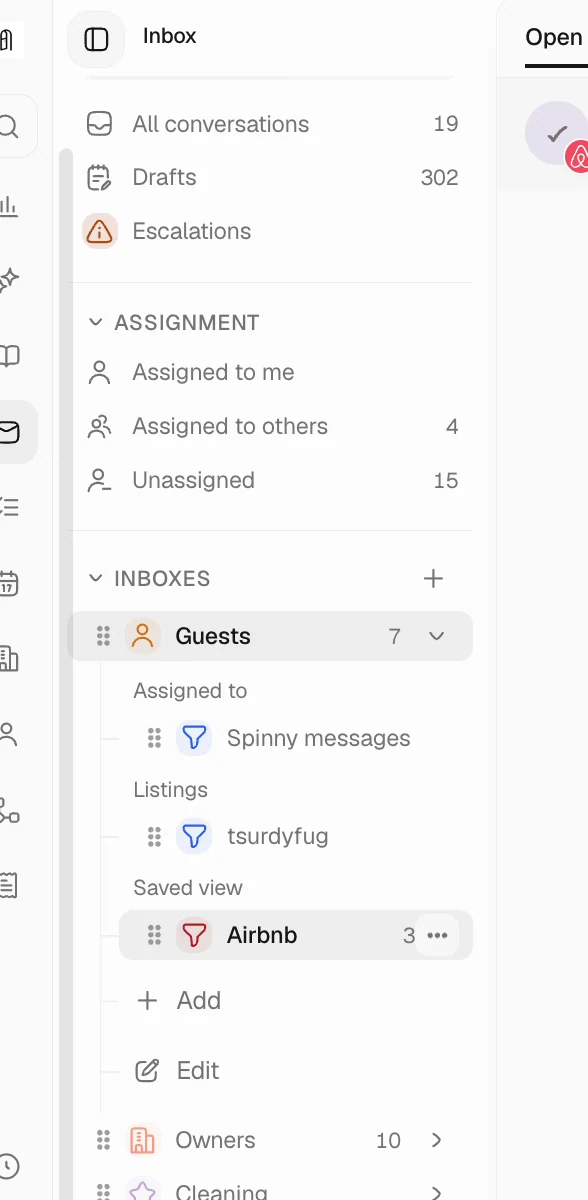The width and height of the screenshot is (588, 1200).
Task: Select the mail inbox icon in rail
Action: tap(10, 432)
